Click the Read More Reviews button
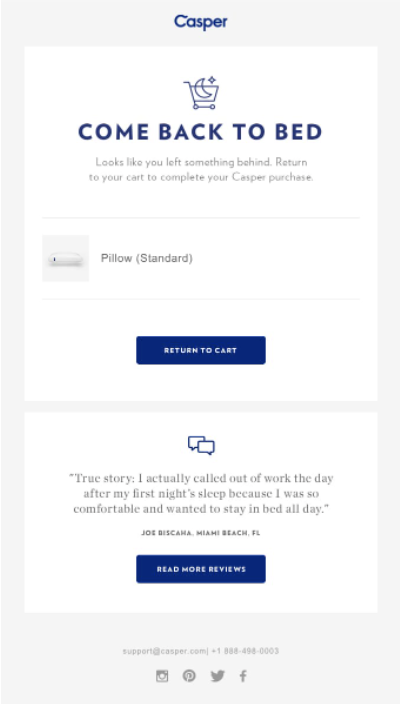400x704 pixels. 201,569
